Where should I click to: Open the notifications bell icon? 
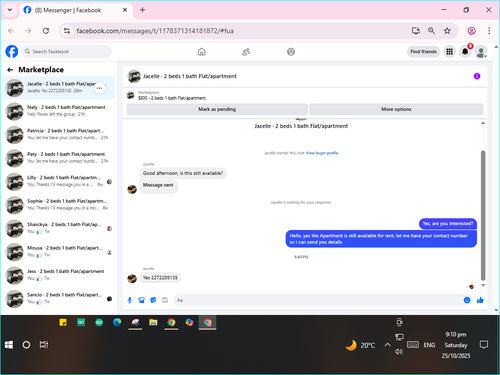point(465,52)
